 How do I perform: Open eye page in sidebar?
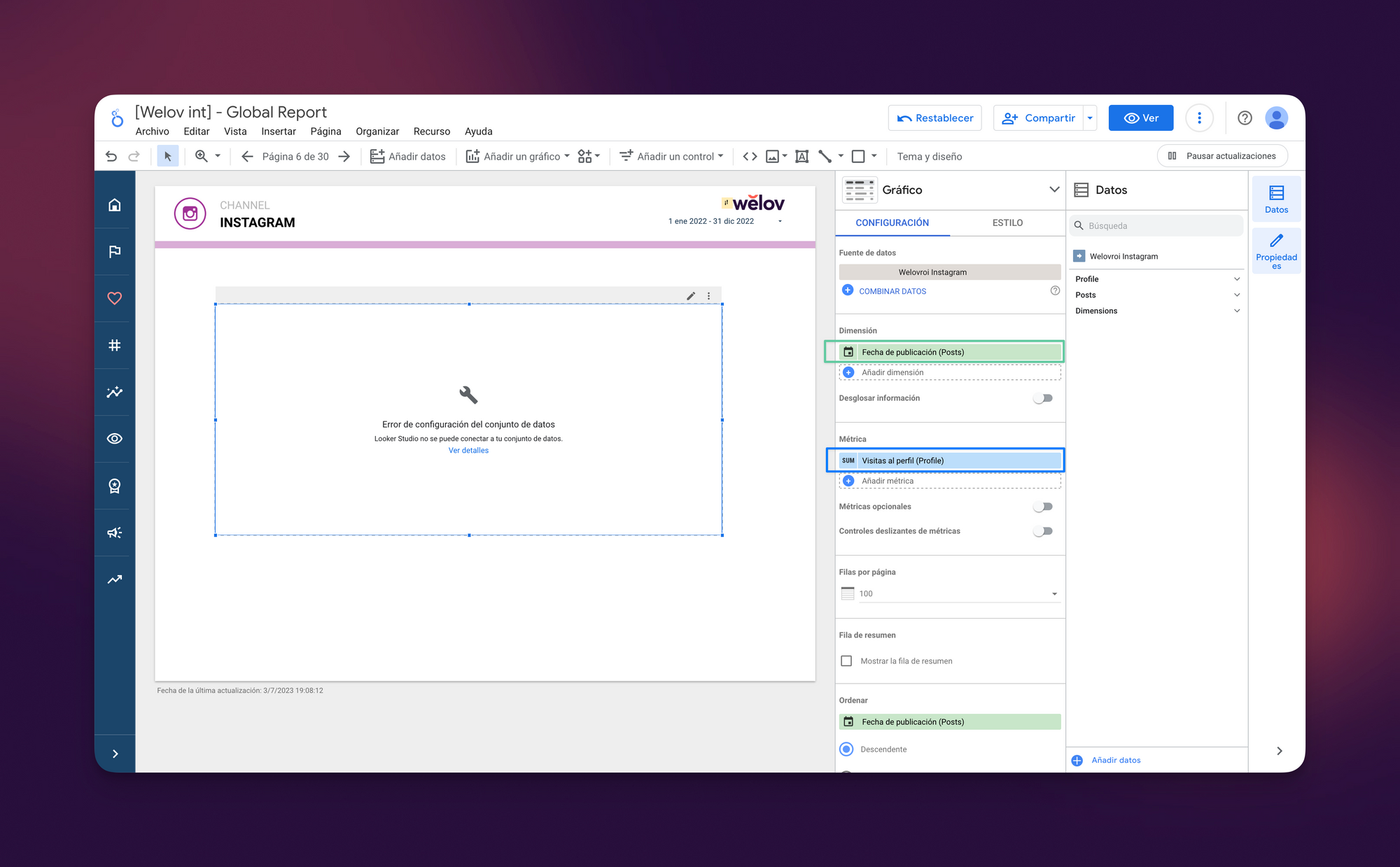(115, 439)
